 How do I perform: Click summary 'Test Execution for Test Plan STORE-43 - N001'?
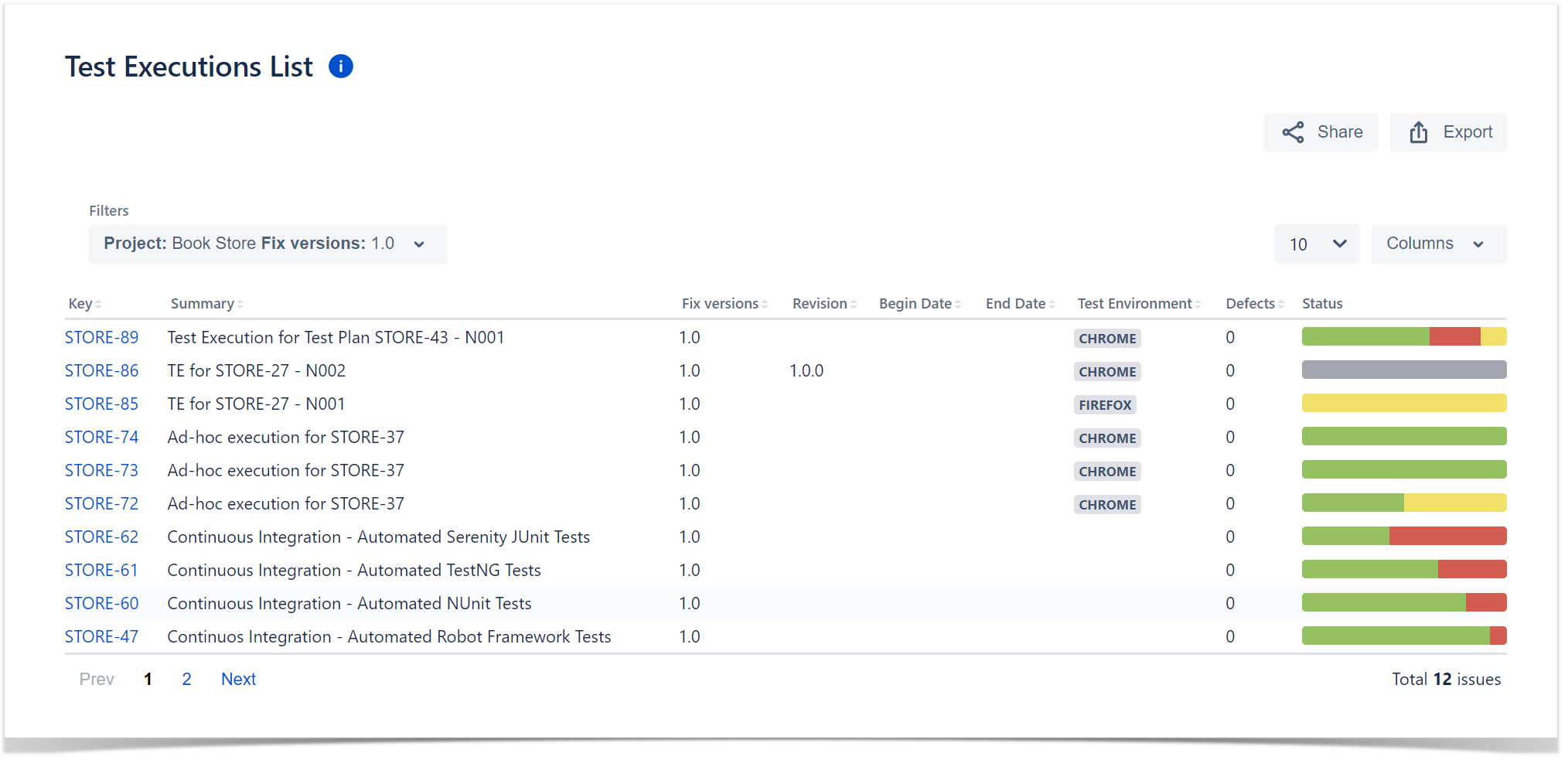(336, 338)
